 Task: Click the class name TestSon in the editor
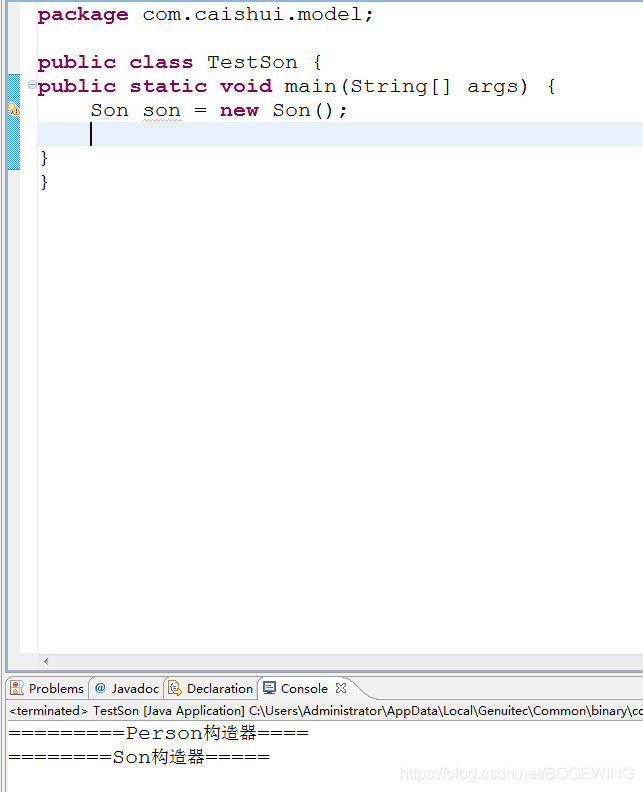[x=252, y=62]
